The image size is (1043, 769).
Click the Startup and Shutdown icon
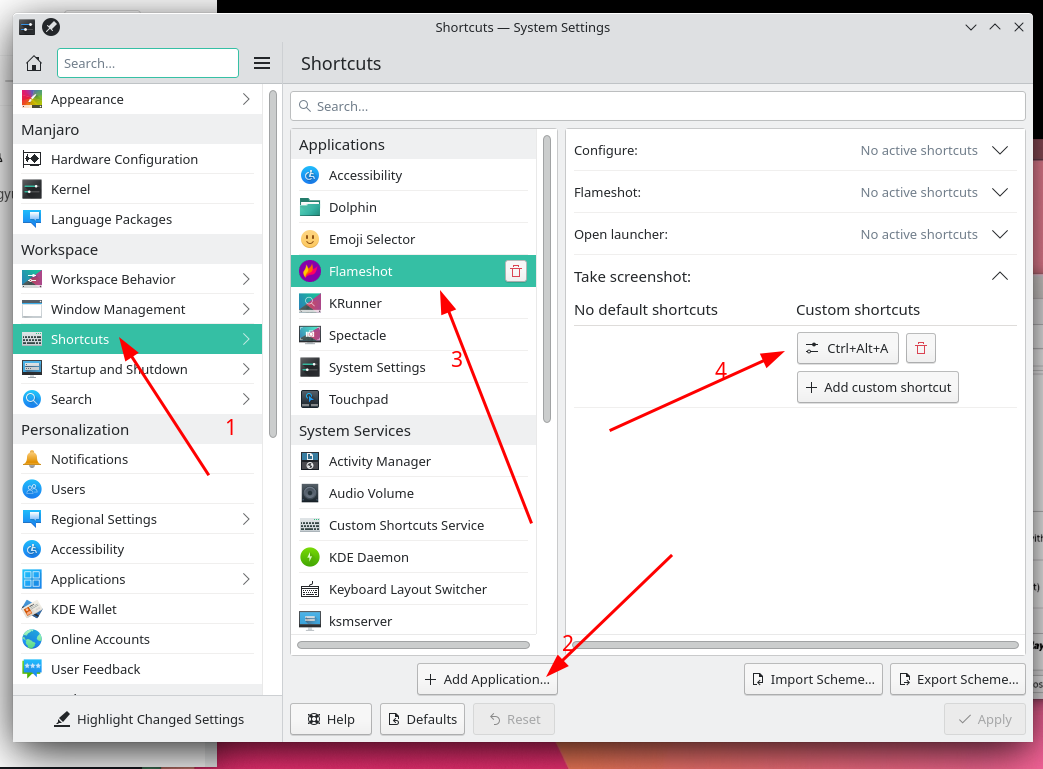tap(32, 369)
